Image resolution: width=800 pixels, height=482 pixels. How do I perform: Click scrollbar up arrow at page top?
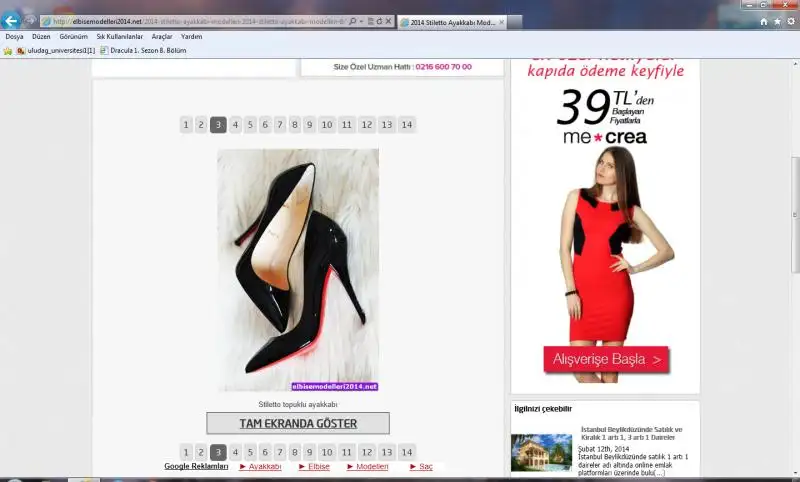pyautogui.click(x=795, y=64)
